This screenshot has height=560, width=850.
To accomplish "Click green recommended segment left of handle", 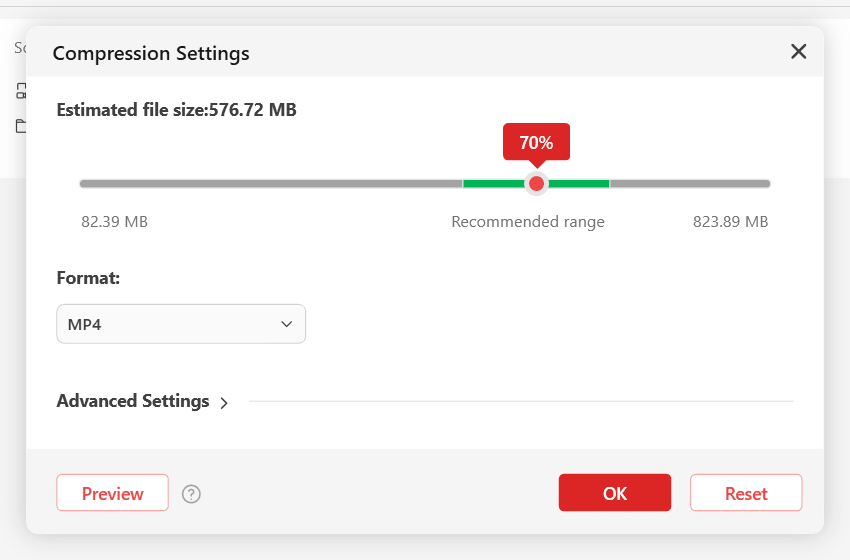I will click(494, 184).
